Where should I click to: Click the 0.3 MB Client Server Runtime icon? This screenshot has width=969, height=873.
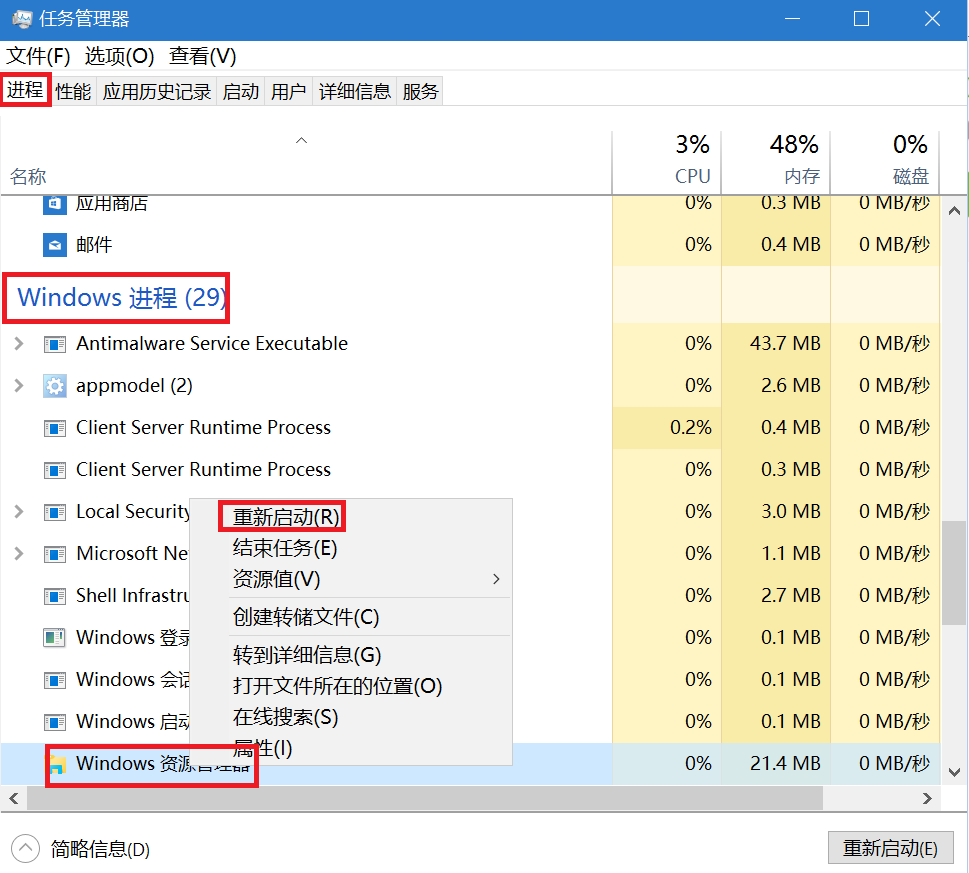[54, 470]
